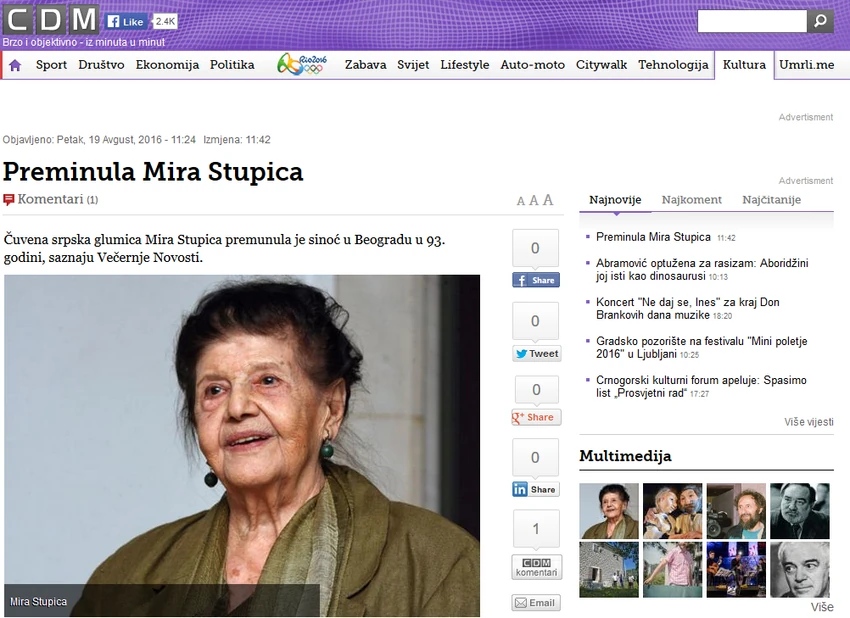Image resolution: width=850 pixels, height=618 pixels.
Task: Click the home icon in navigation bar
Action: [x=15, y=65]
